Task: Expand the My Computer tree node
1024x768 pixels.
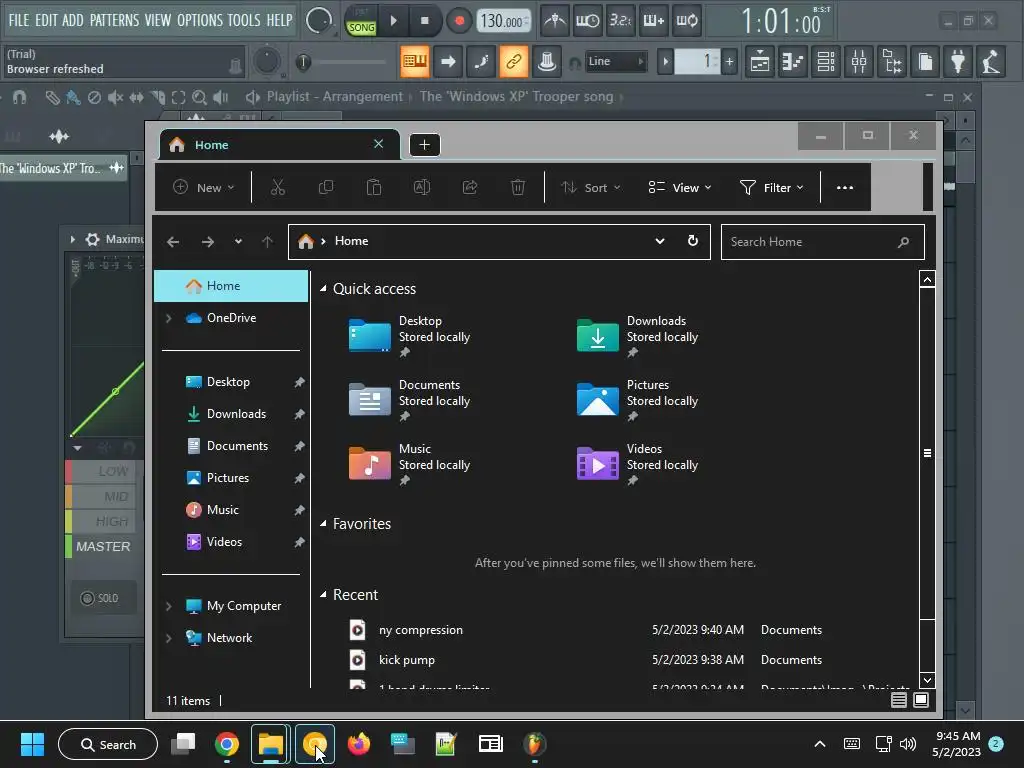Action: 168,606
